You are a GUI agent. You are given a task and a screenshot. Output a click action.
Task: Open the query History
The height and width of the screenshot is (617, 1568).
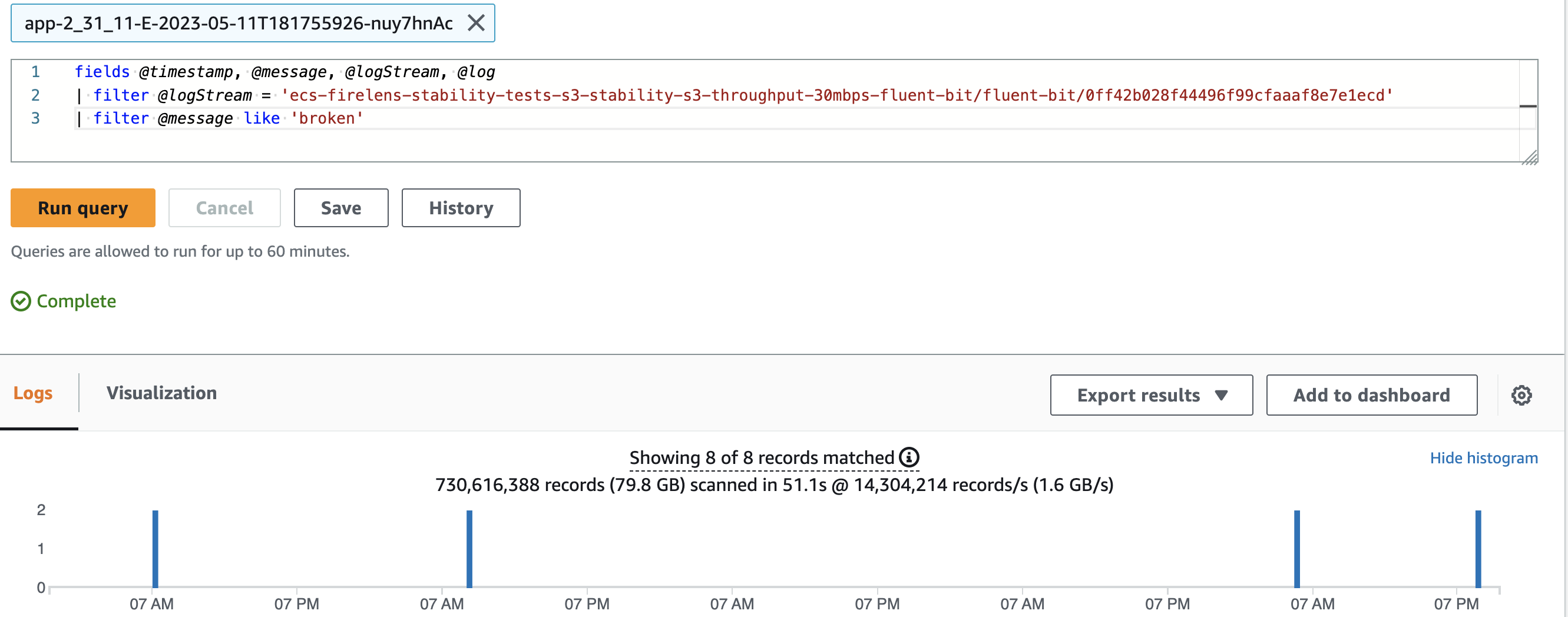pyautogui.click(x=461, y=207)
